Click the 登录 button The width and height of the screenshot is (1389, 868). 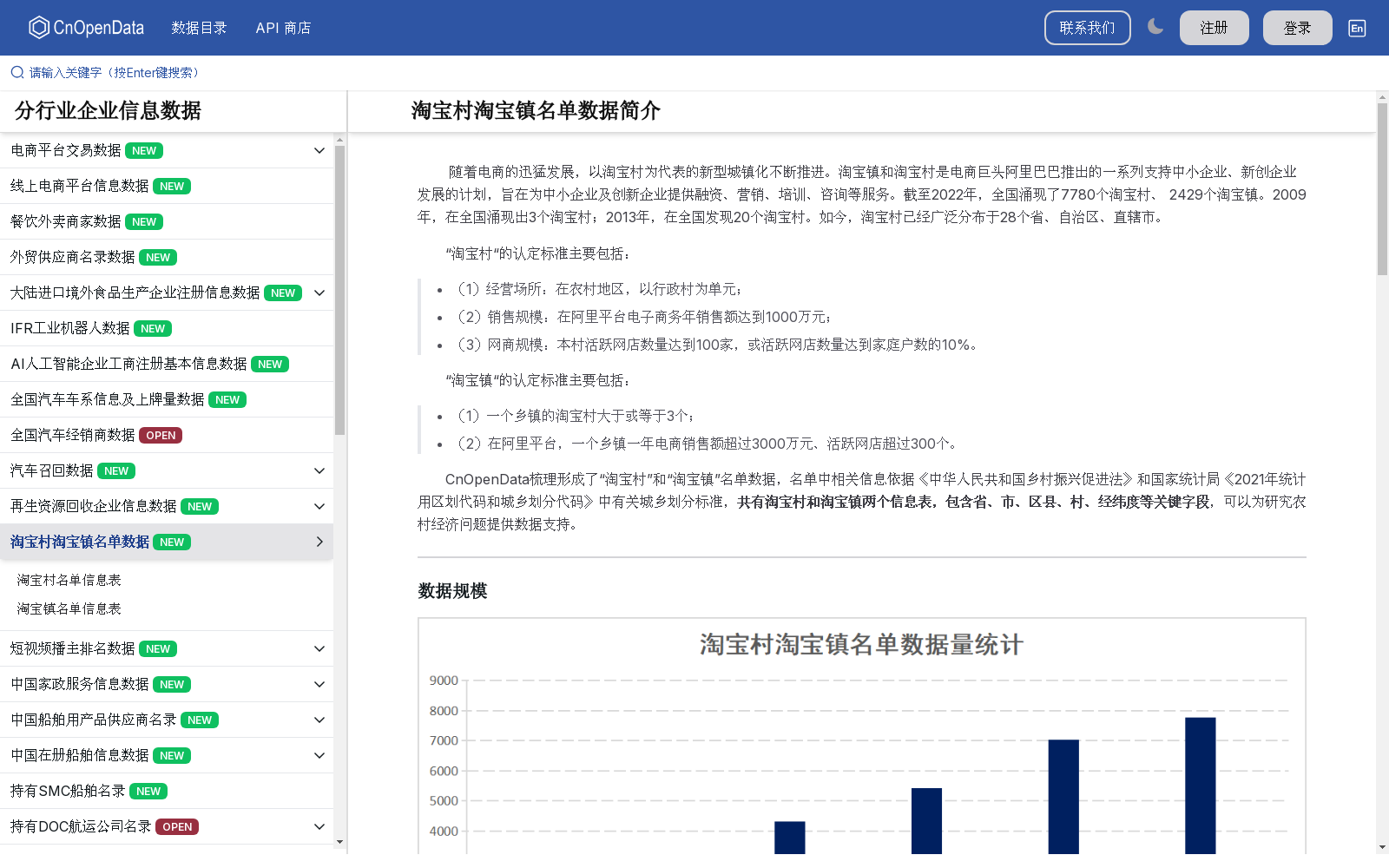pos(1297,28)
